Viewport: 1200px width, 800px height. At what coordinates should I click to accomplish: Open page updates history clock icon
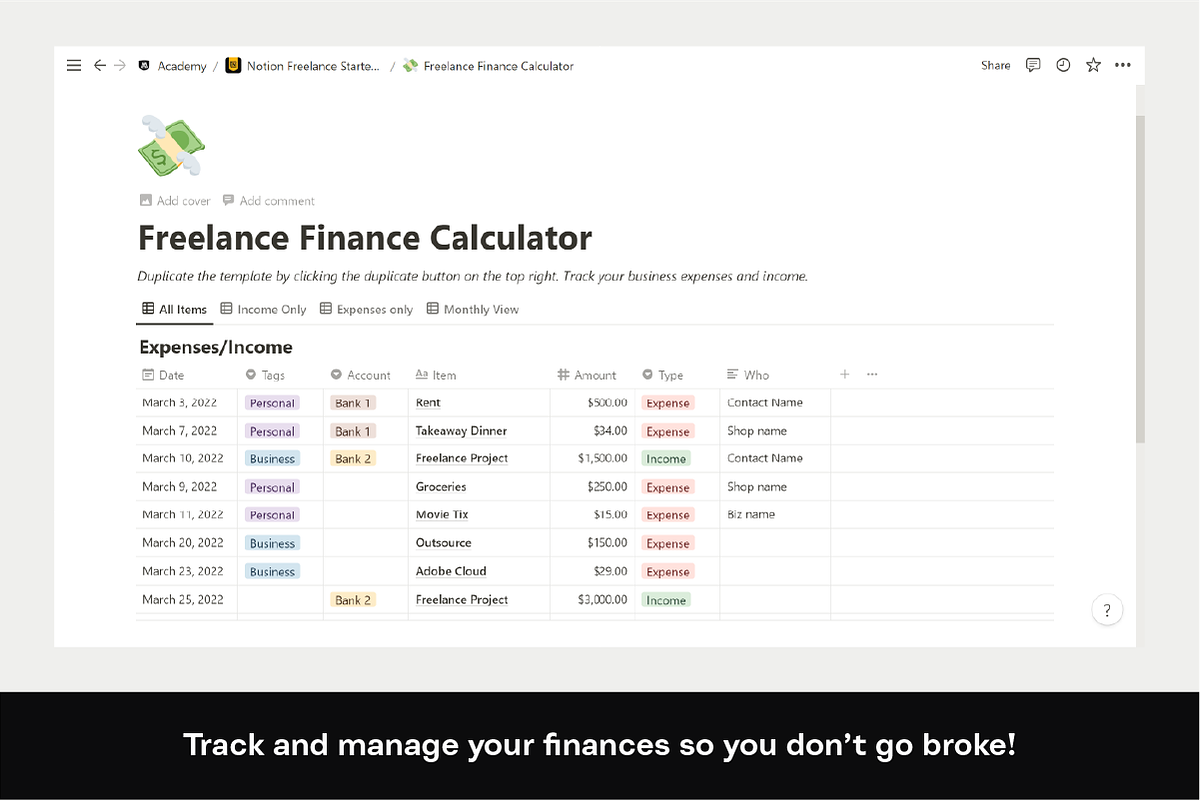click(x=1063, y=65)
